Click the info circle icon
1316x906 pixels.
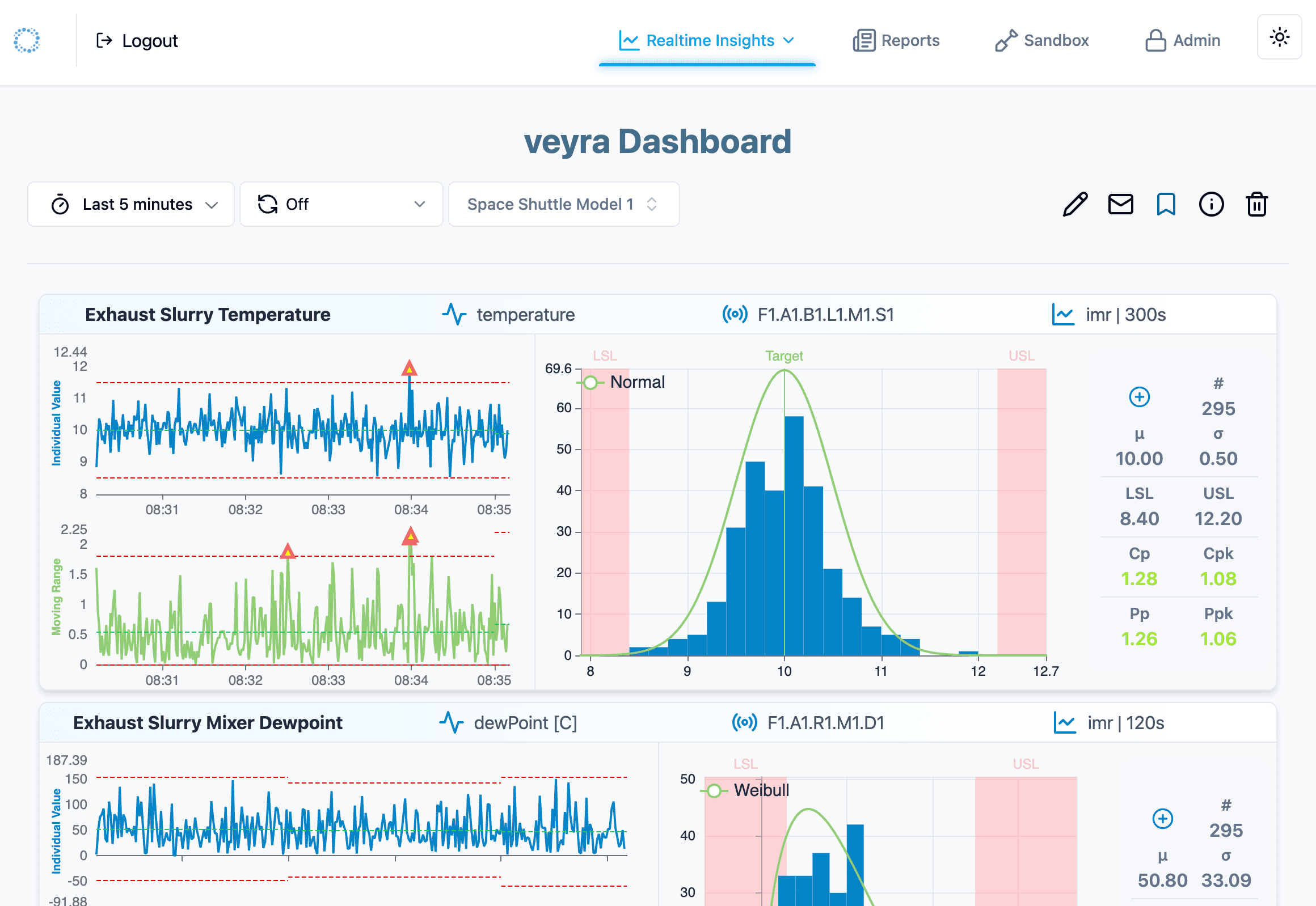coord(1212,204)
